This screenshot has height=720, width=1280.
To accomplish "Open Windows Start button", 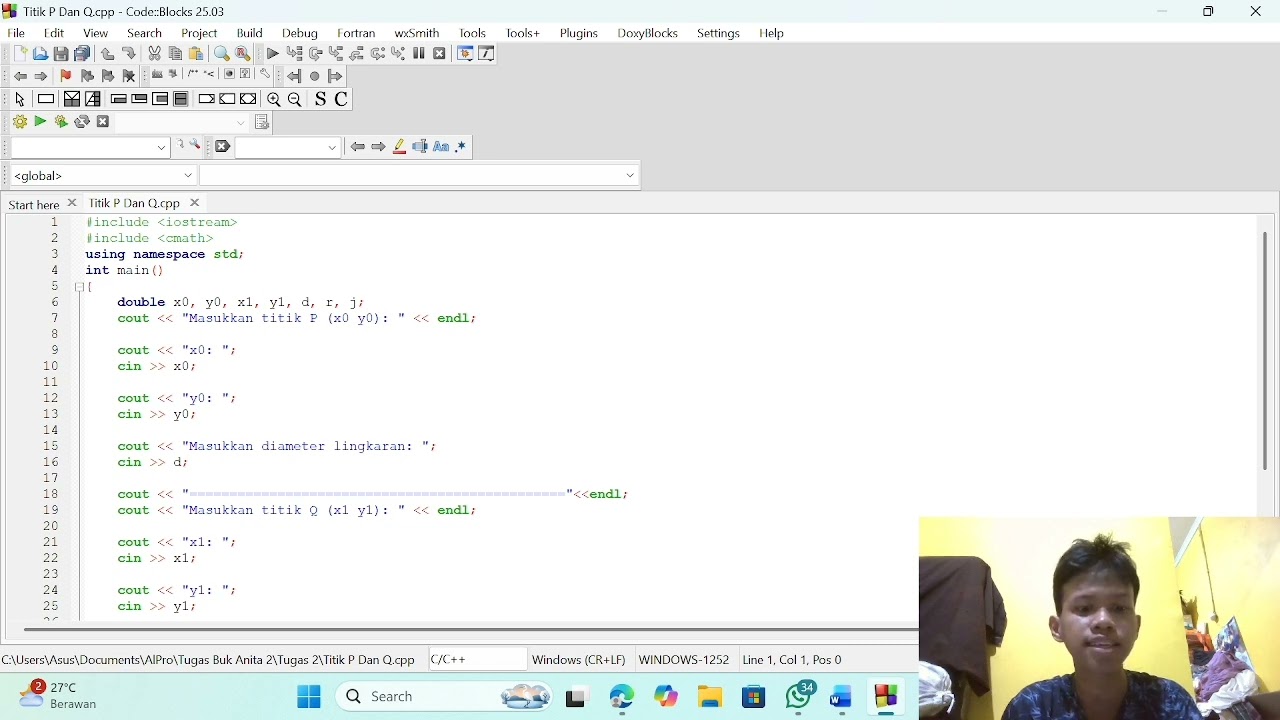I will coord(309,697).
